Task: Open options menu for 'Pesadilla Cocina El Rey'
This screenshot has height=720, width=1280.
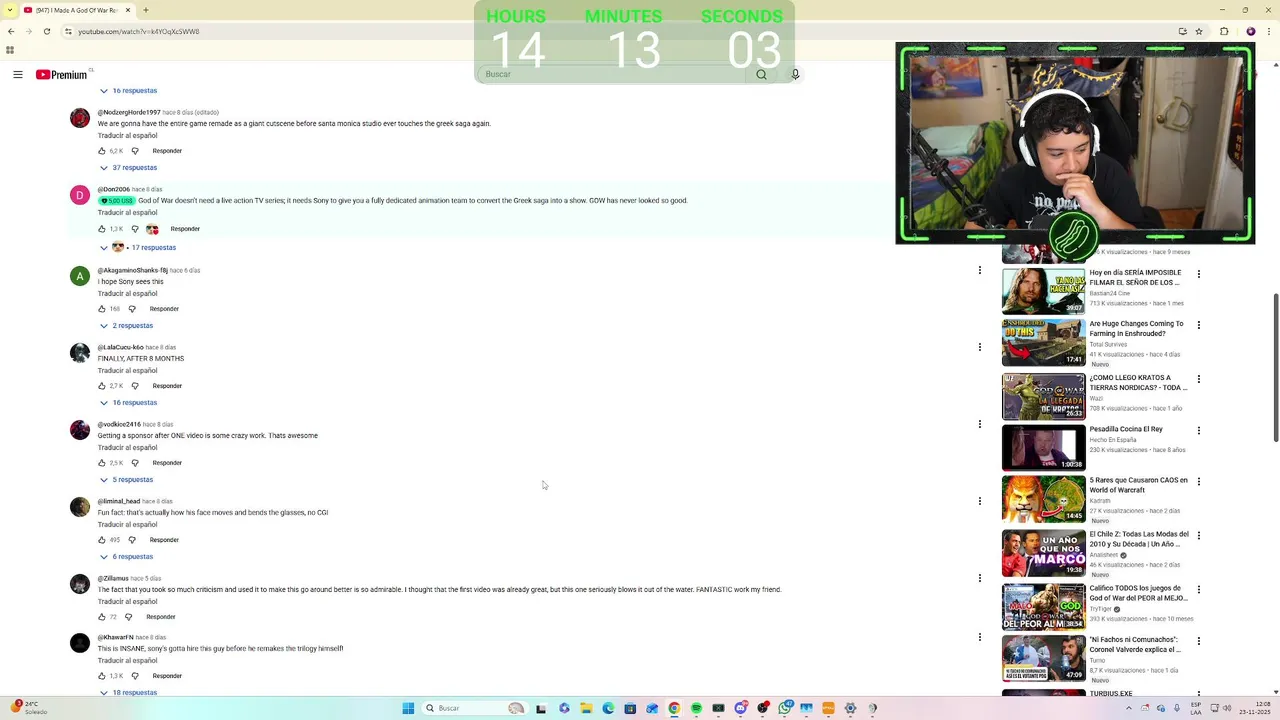Action: coord(1198,430)
